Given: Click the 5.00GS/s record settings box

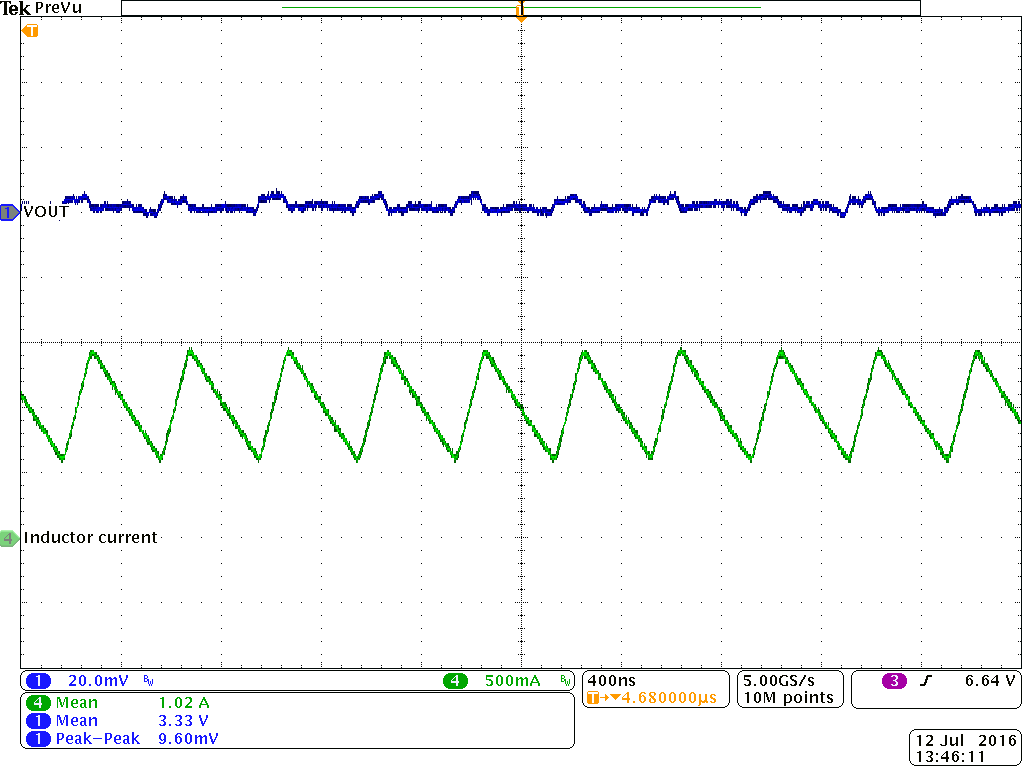Looking at the screenshot, I should pyautogui.click(x=789, y=688).
